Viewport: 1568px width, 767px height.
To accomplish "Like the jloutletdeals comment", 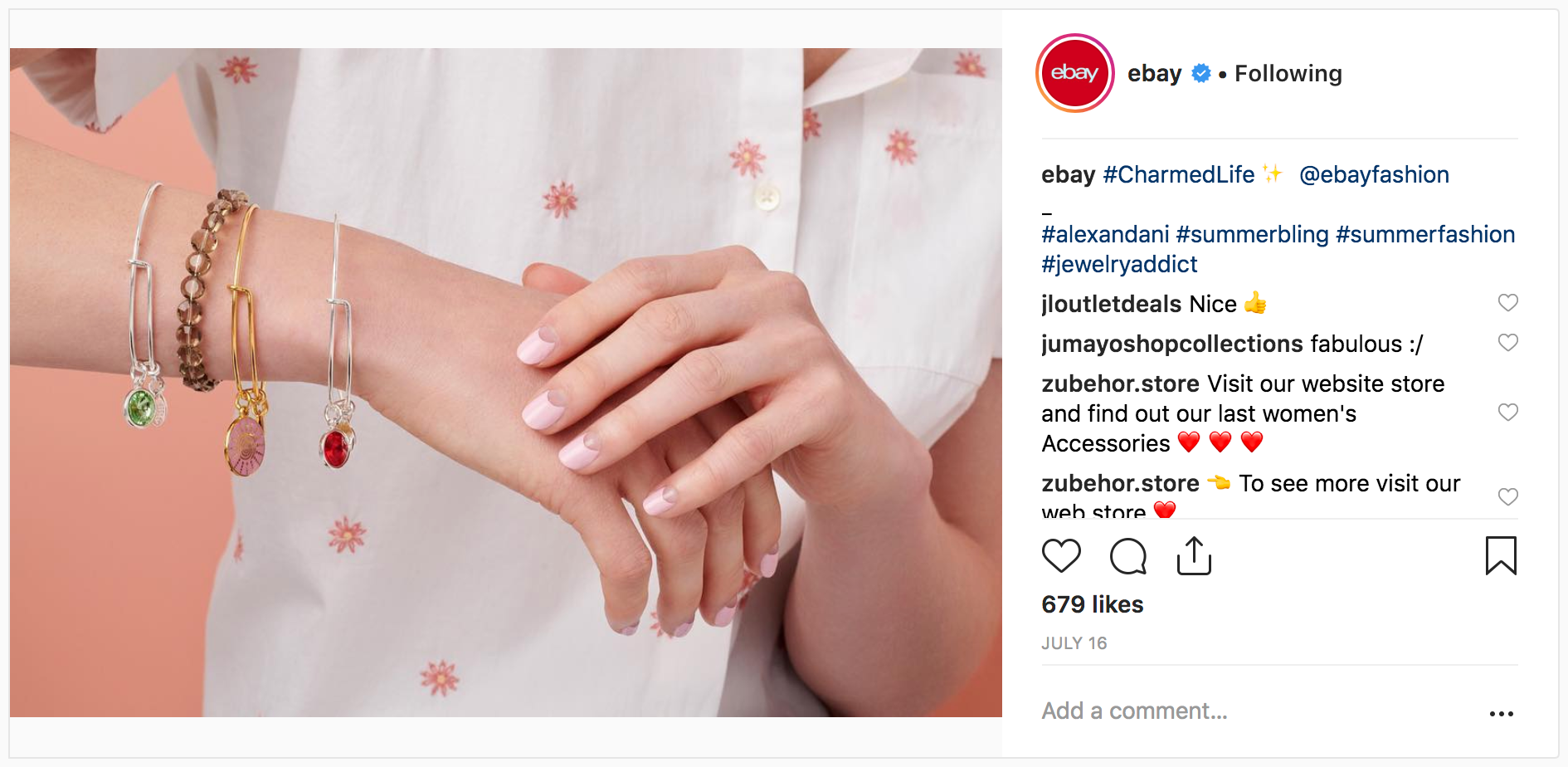I will pyautogui.click(x=1508, y=303).
